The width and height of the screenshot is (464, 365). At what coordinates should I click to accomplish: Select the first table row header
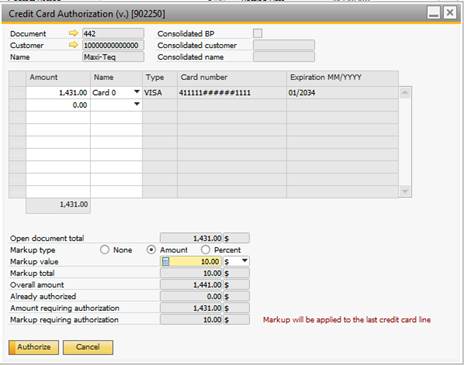17,92
